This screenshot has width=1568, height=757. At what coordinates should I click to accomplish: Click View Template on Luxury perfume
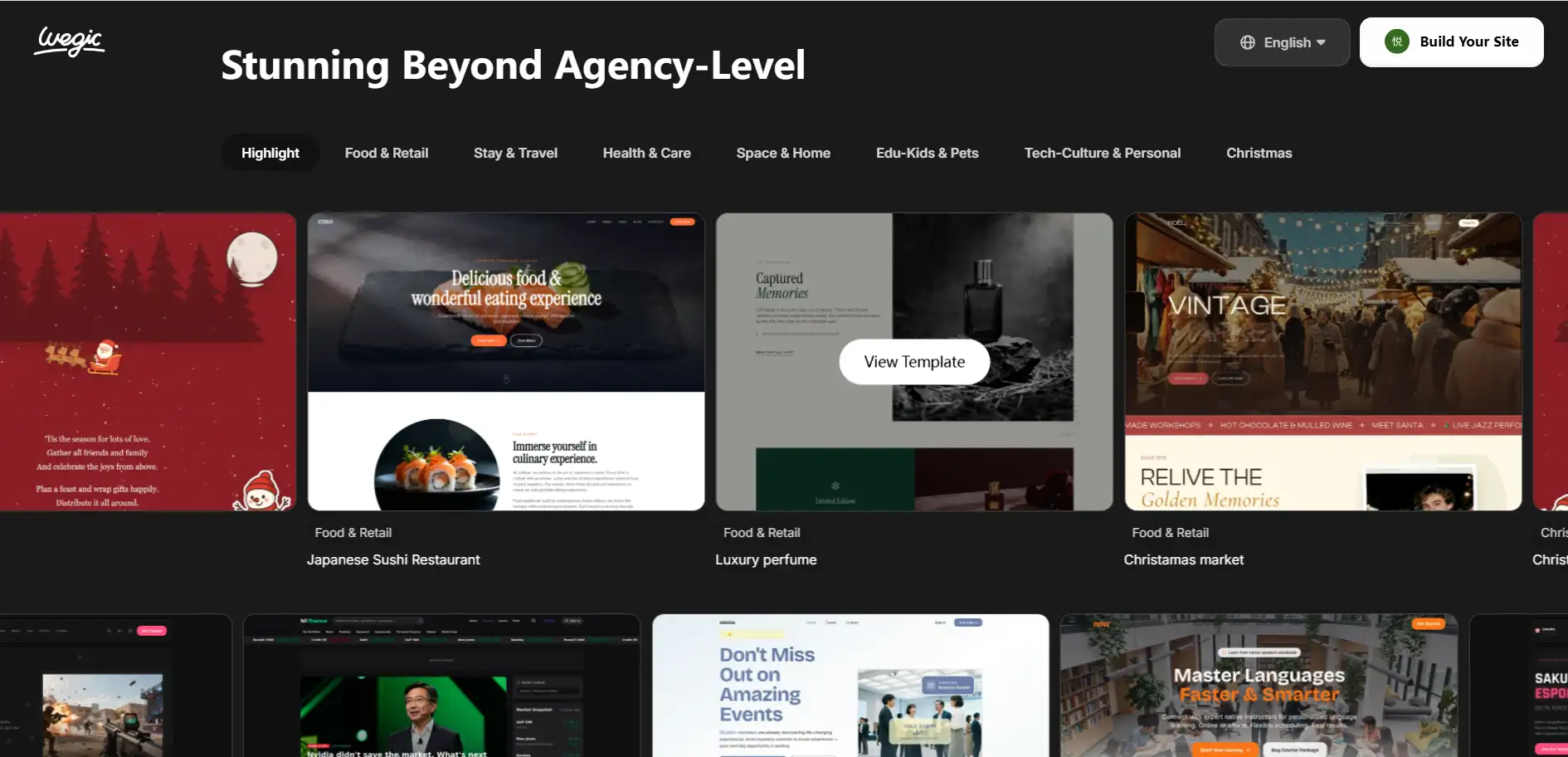point(914,362)
